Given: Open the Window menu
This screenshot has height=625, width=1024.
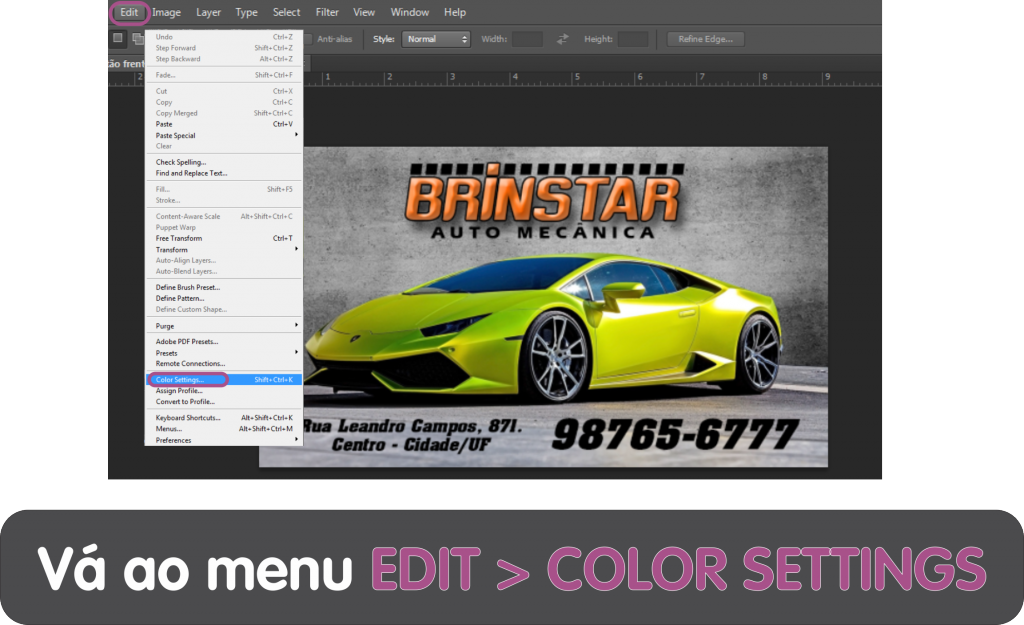Looking at the screenshot, I should 409,12.
